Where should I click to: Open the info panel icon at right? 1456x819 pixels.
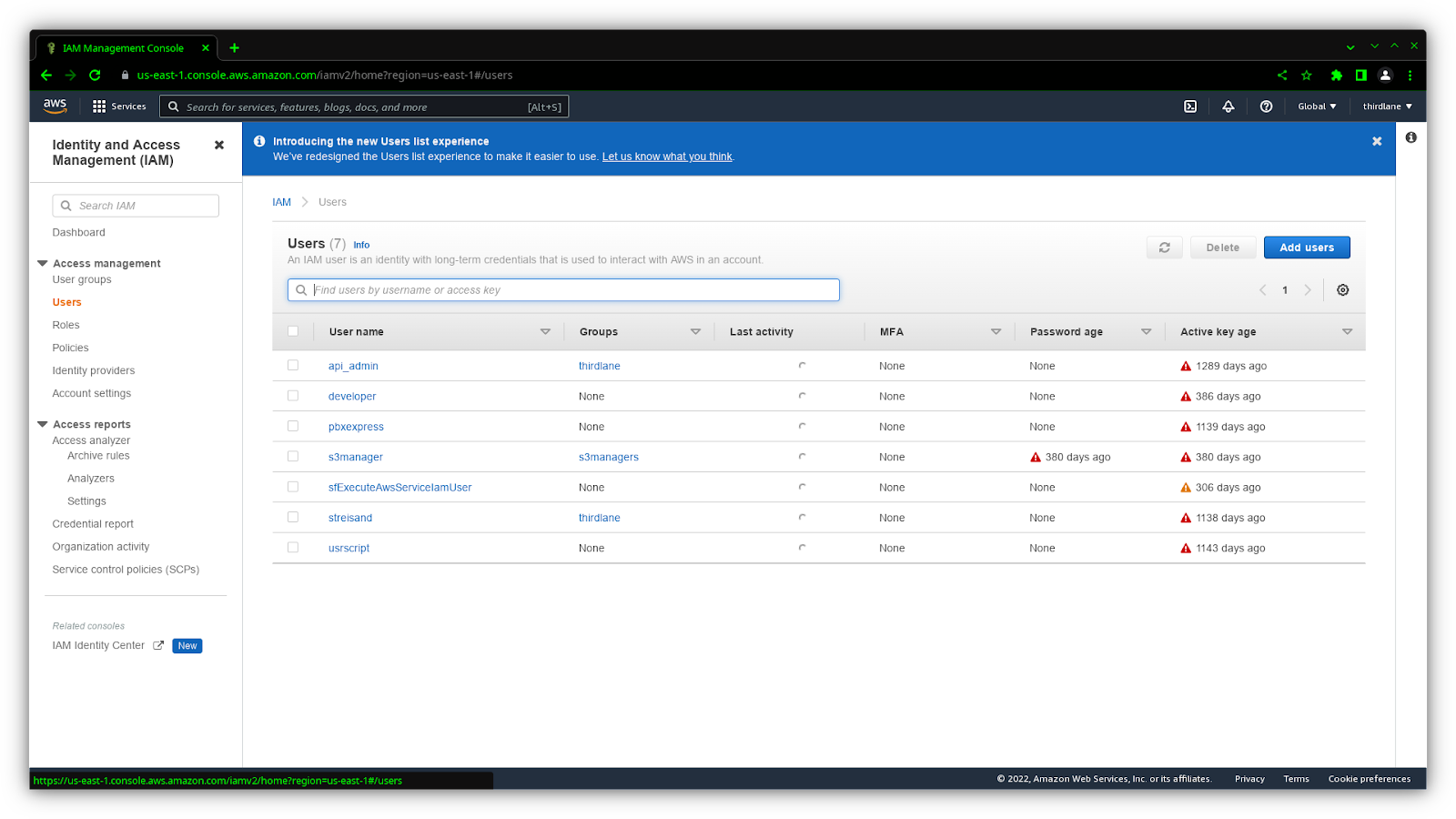point(1410,137)
